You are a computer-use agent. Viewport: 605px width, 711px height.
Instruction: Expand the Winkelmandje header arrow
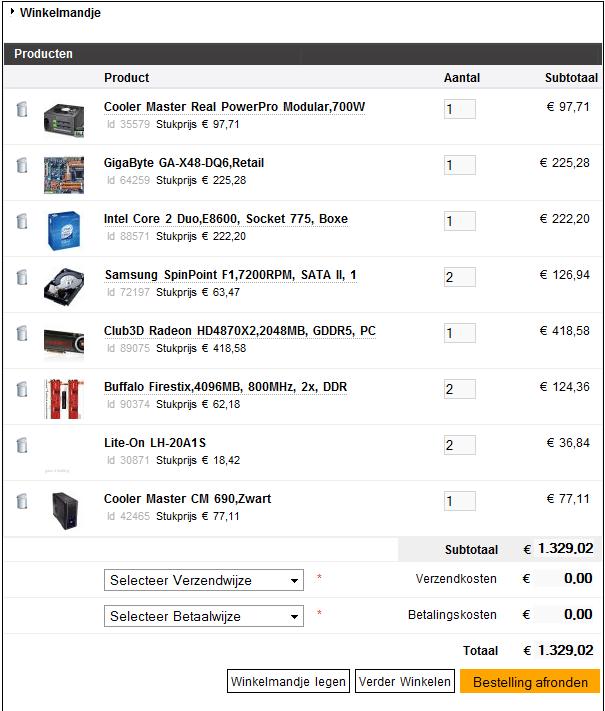click(12, 11)
